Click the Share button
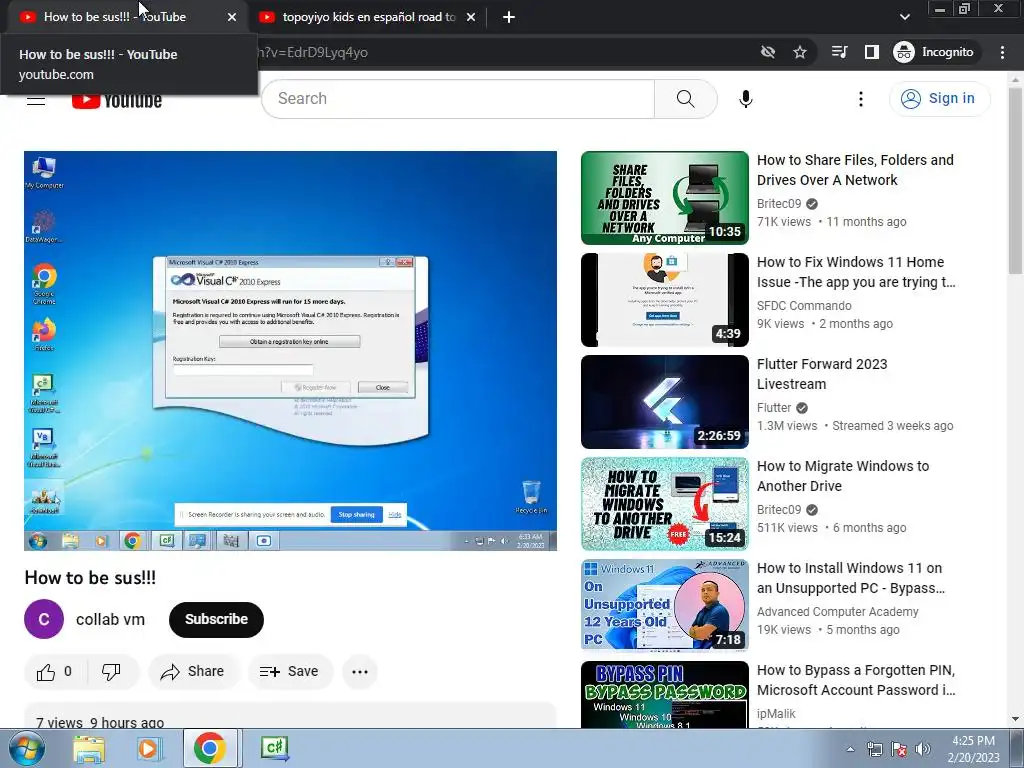Image resolution: width=1024 pixels, height=768 pixels. pos(193,671)
